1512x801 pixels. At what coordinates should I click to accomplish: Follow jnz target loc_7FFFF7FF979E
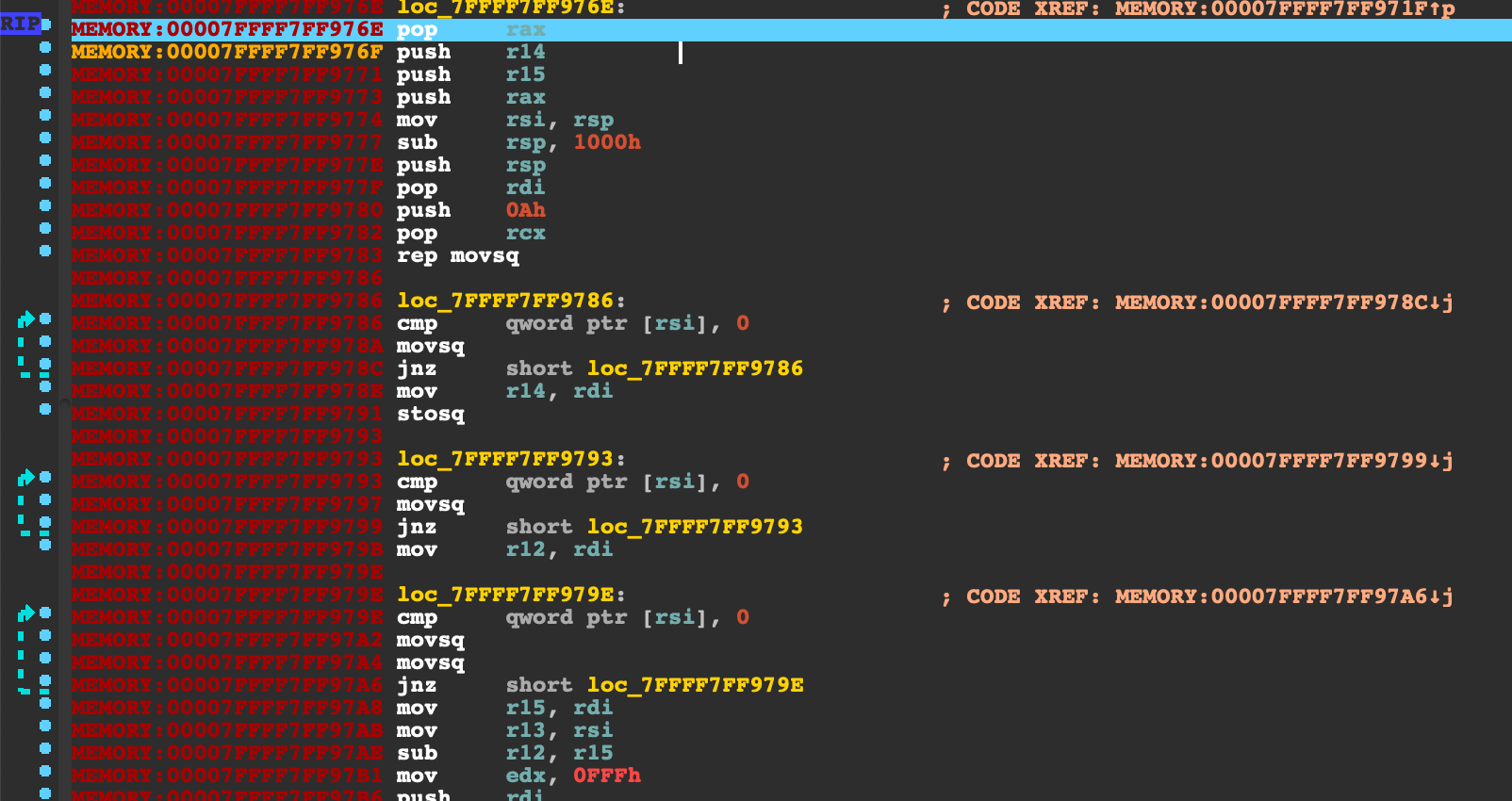click(695, 685)
